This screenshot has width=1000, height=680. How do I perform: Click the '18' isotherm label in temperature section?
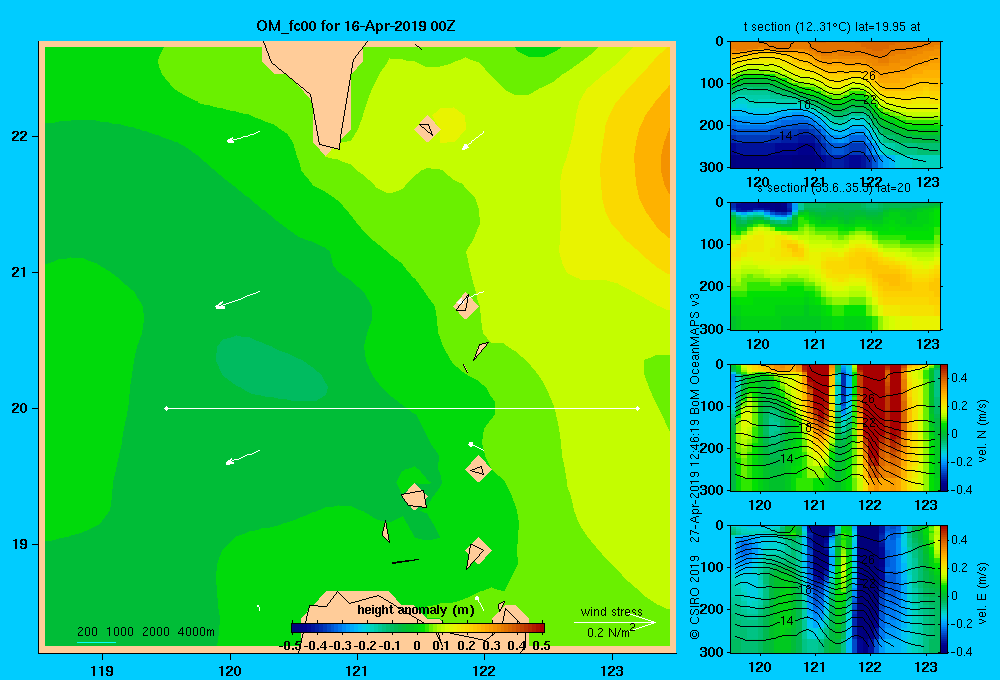(x=804, y=105)
